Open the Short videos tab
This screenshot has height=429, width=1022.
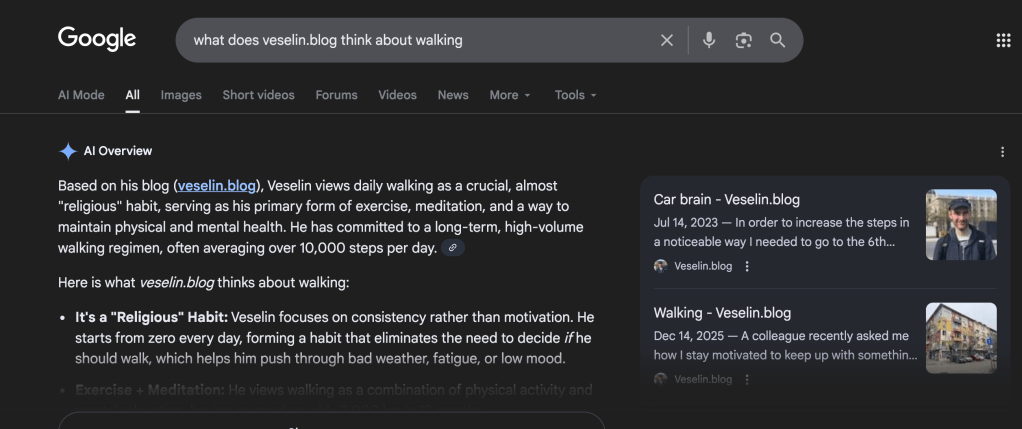tap(258, 95)
